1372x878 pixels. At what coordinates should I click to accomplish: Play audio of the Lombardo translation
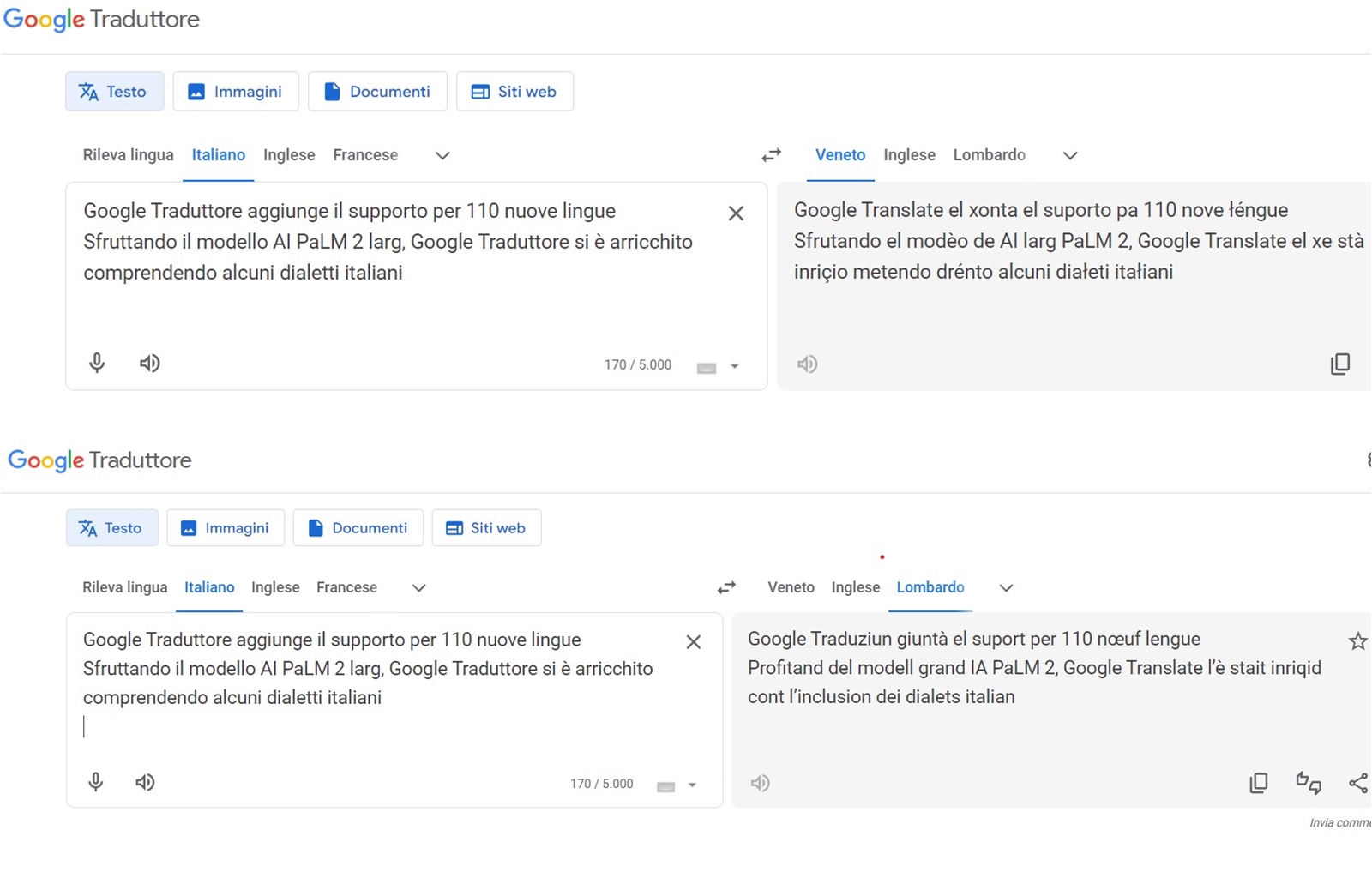pos(760,783)
